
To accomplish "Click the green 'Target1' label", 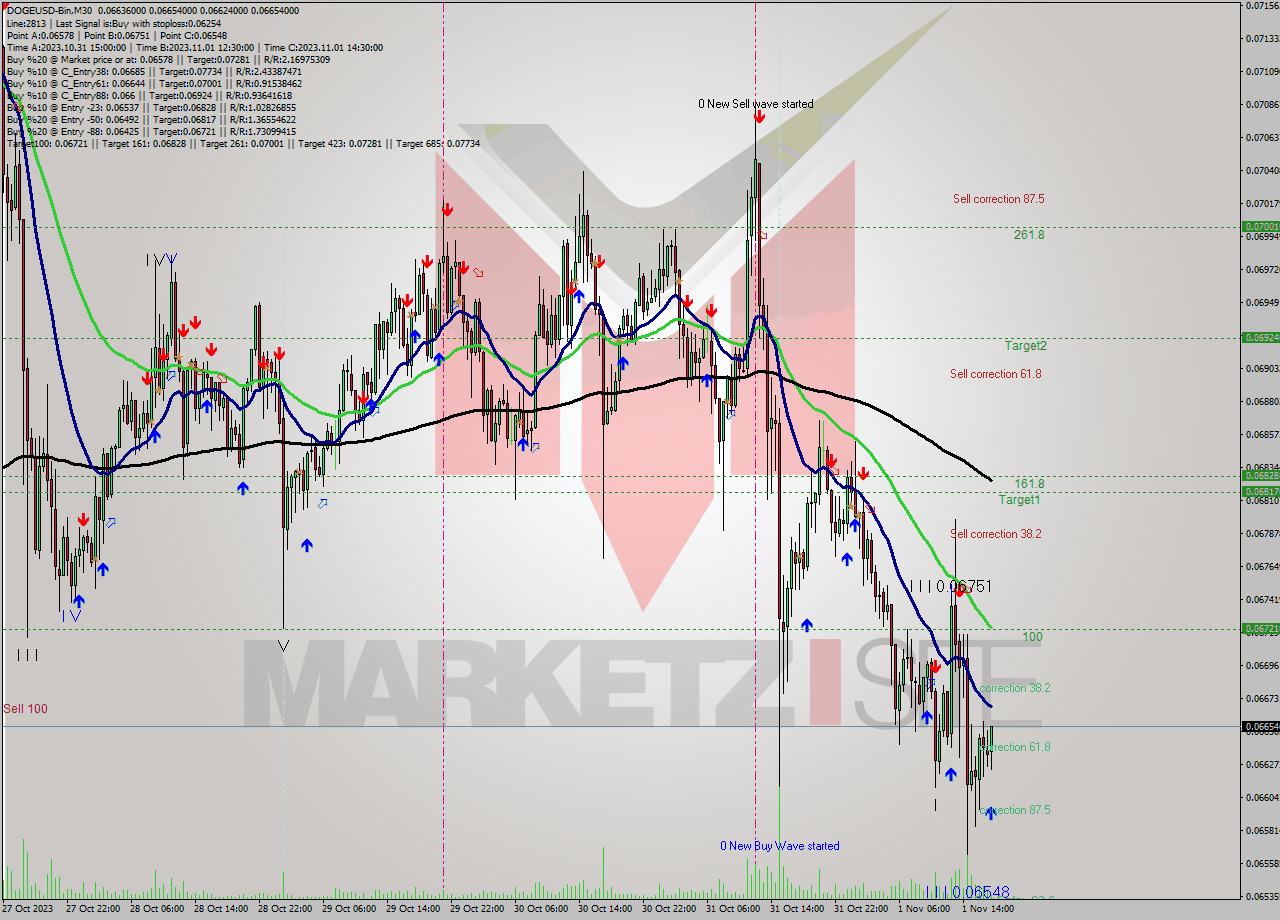I will pyautogui.click(x=1020, y=500).
